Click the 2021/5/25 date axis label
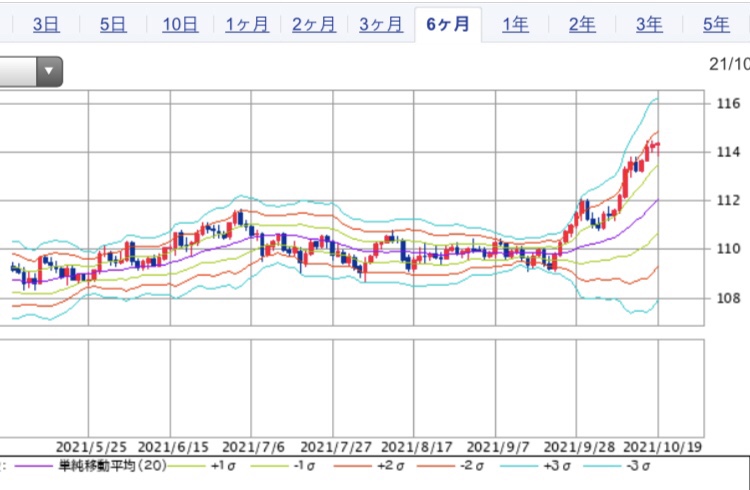 (91, 447)
